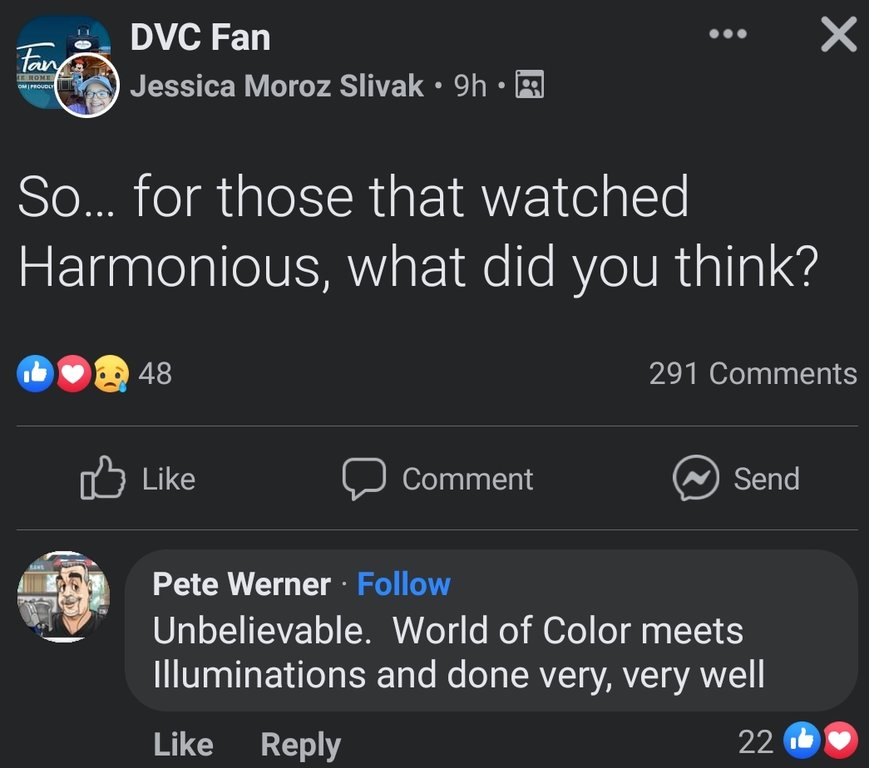869x768 pixels.
Task: Open the 291 Comments list
Action: 752,374
